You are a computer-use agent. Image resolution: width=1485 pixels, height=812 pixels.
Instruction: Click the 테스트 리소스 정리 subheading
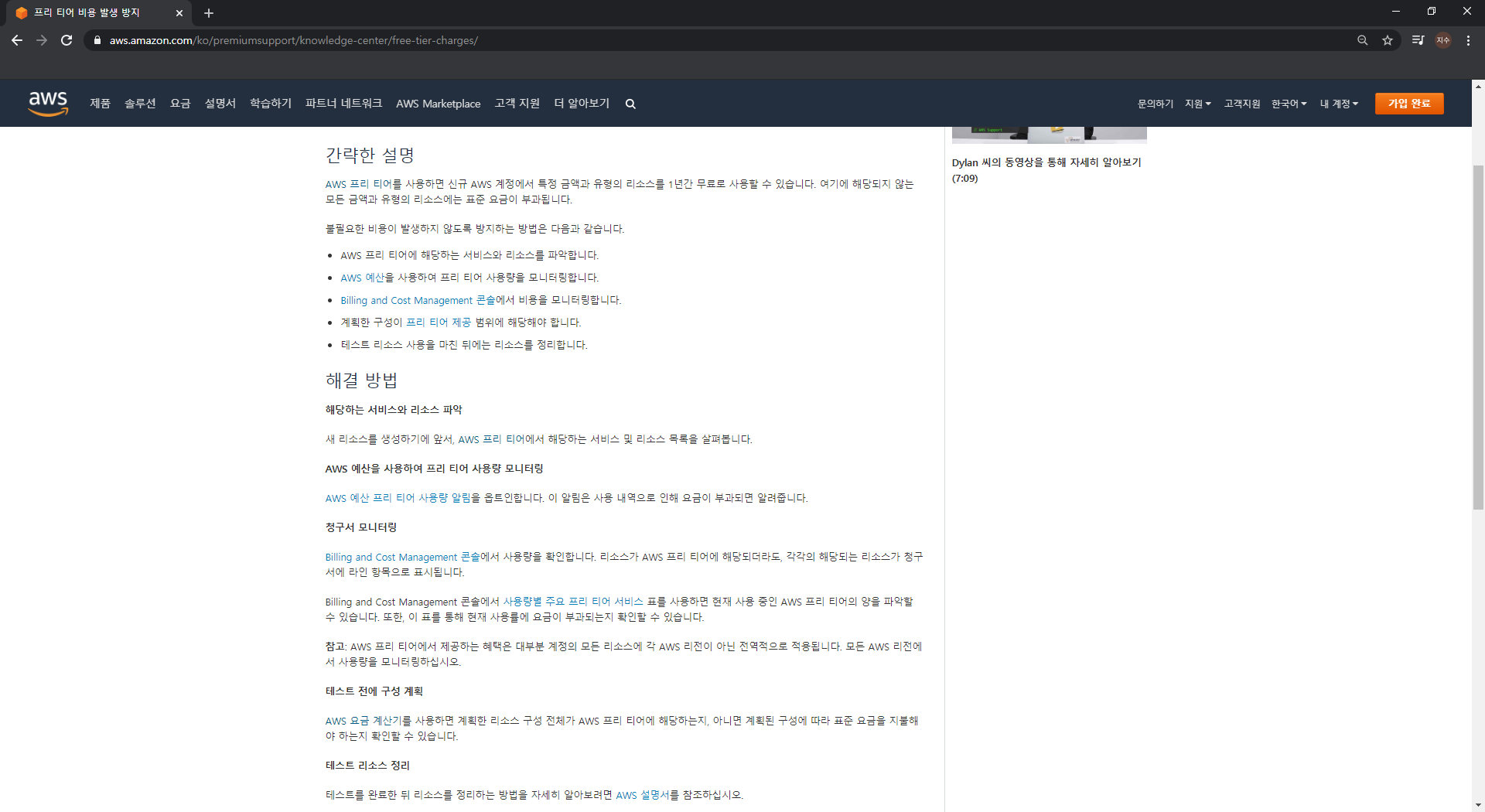point(367,766)
